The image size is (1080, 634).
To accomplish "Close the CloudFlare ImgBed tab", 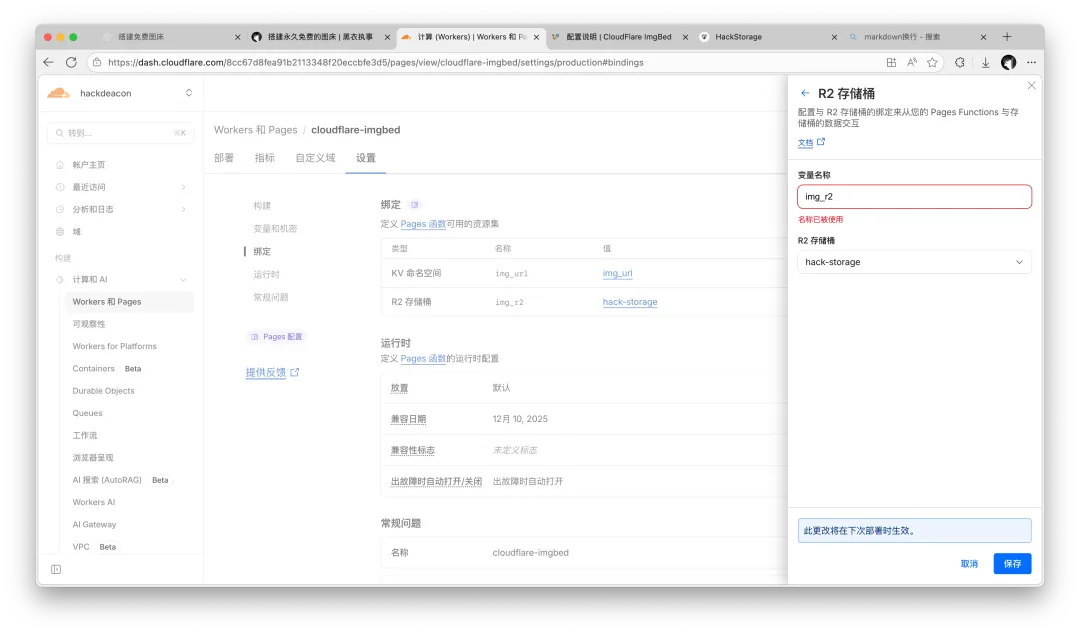I will [685, 37].
